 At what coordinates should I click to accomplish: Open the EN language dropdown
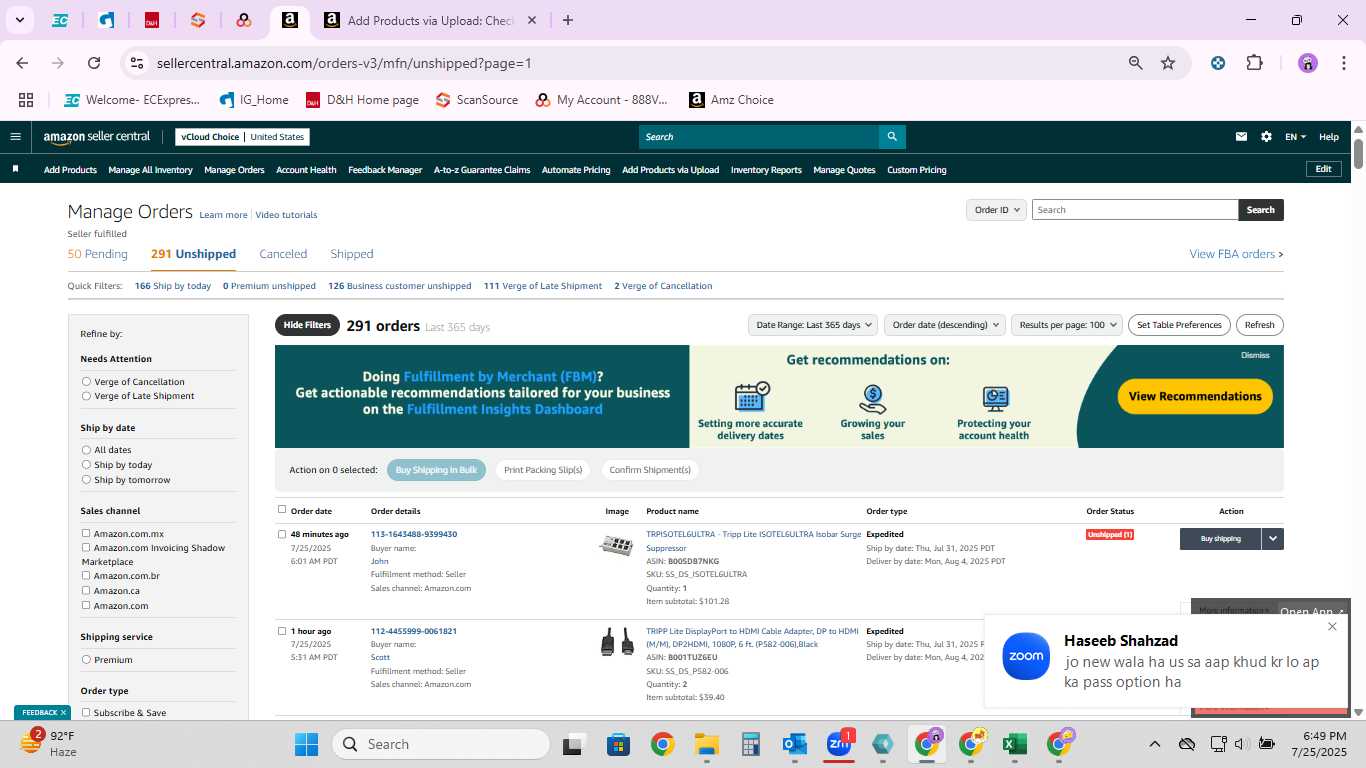click(1295, 137)
